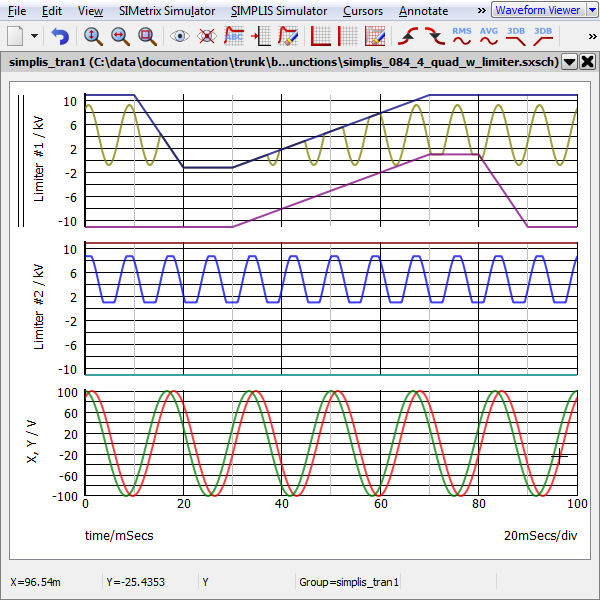Click the RMS measurement icon
This screenshot has width=600, height=600.
point(462,36)
